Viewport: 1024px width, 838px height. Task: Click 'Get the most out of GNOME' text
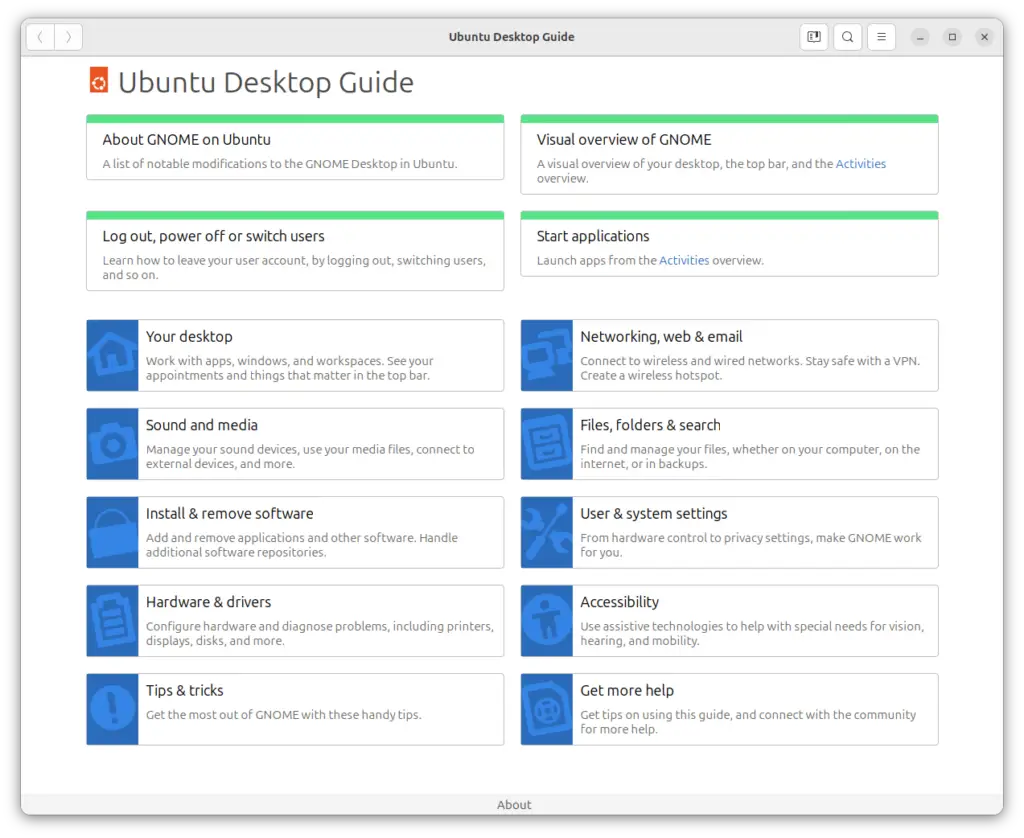(x=283, y=715)
